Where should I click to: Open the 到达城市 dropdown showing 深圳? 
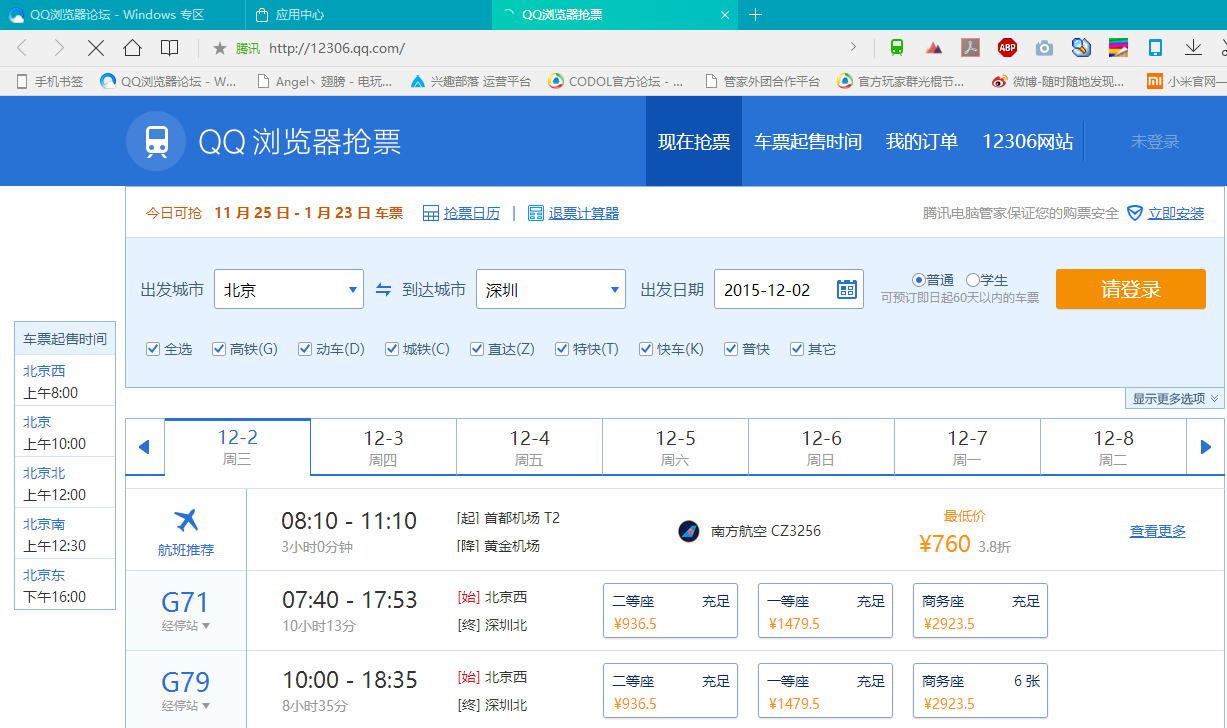point(551,290)
